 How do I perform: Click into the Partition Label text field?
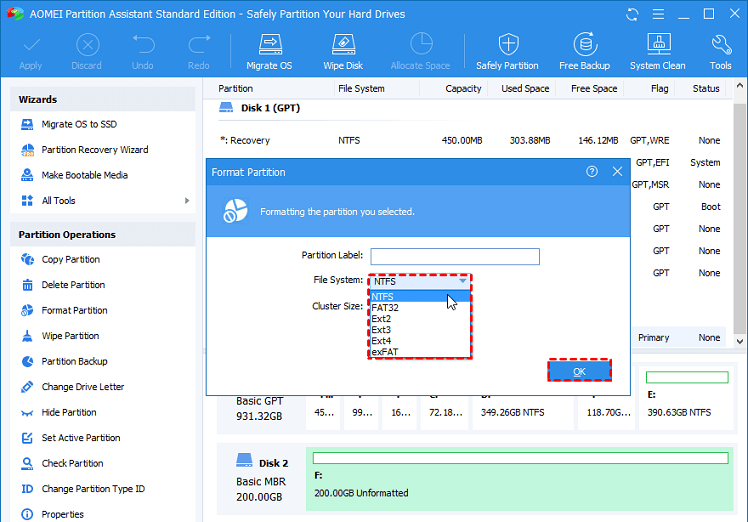pyautogui.click(x=454, y=257)
